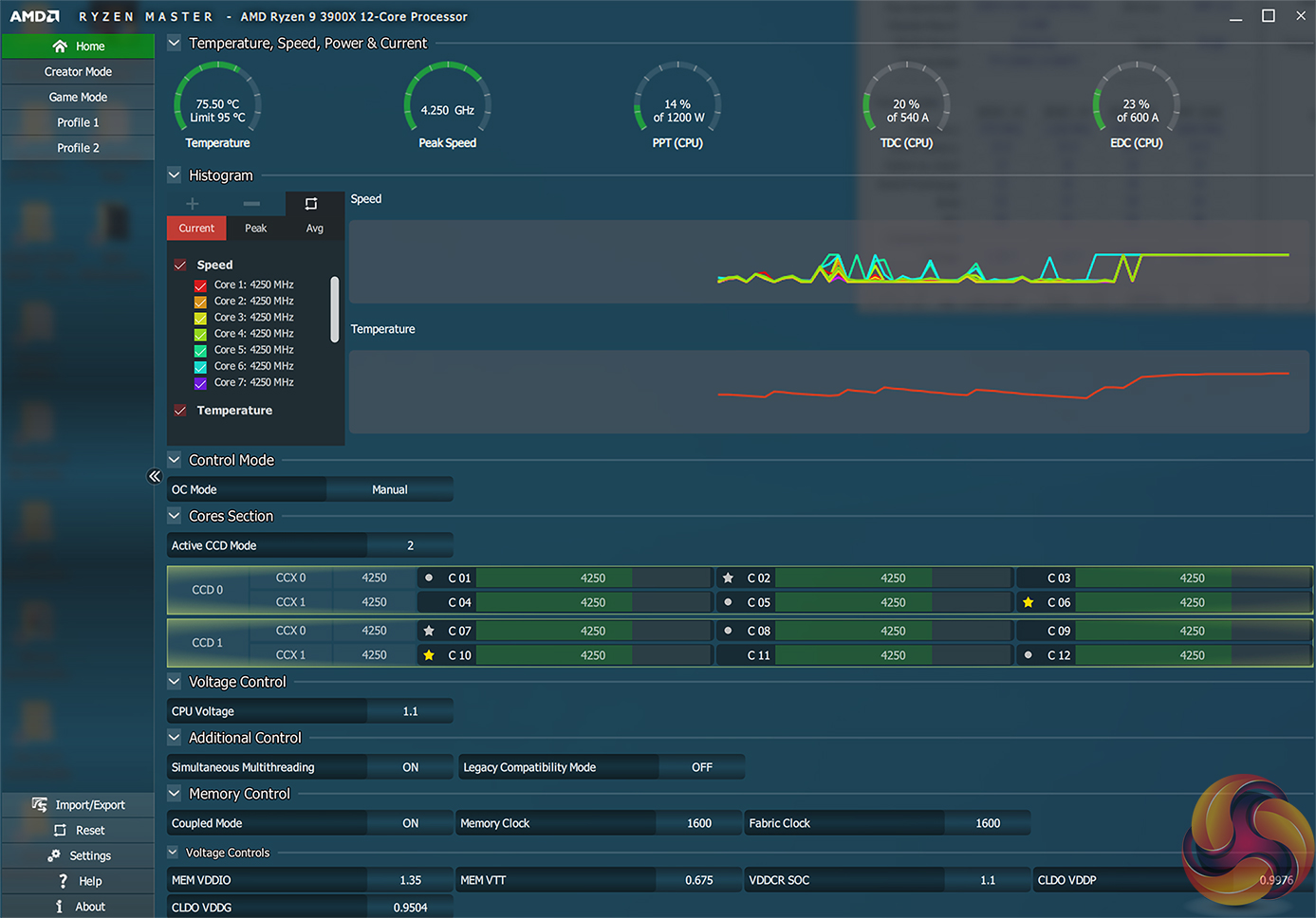Screen dimensions: 1316x918
Task: Uncheck the Temperature histogram checkbox
Action: click(x=180, y=411)
